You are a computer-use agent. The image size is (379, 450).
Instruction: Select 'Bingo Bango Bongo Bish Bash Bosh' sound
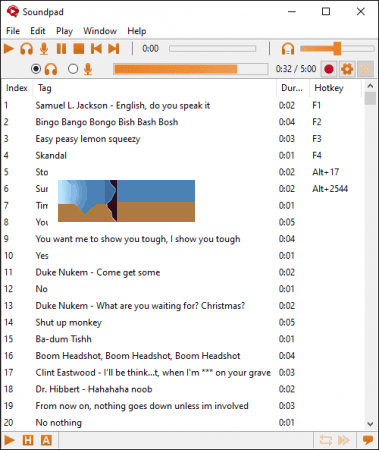[182, 122]
